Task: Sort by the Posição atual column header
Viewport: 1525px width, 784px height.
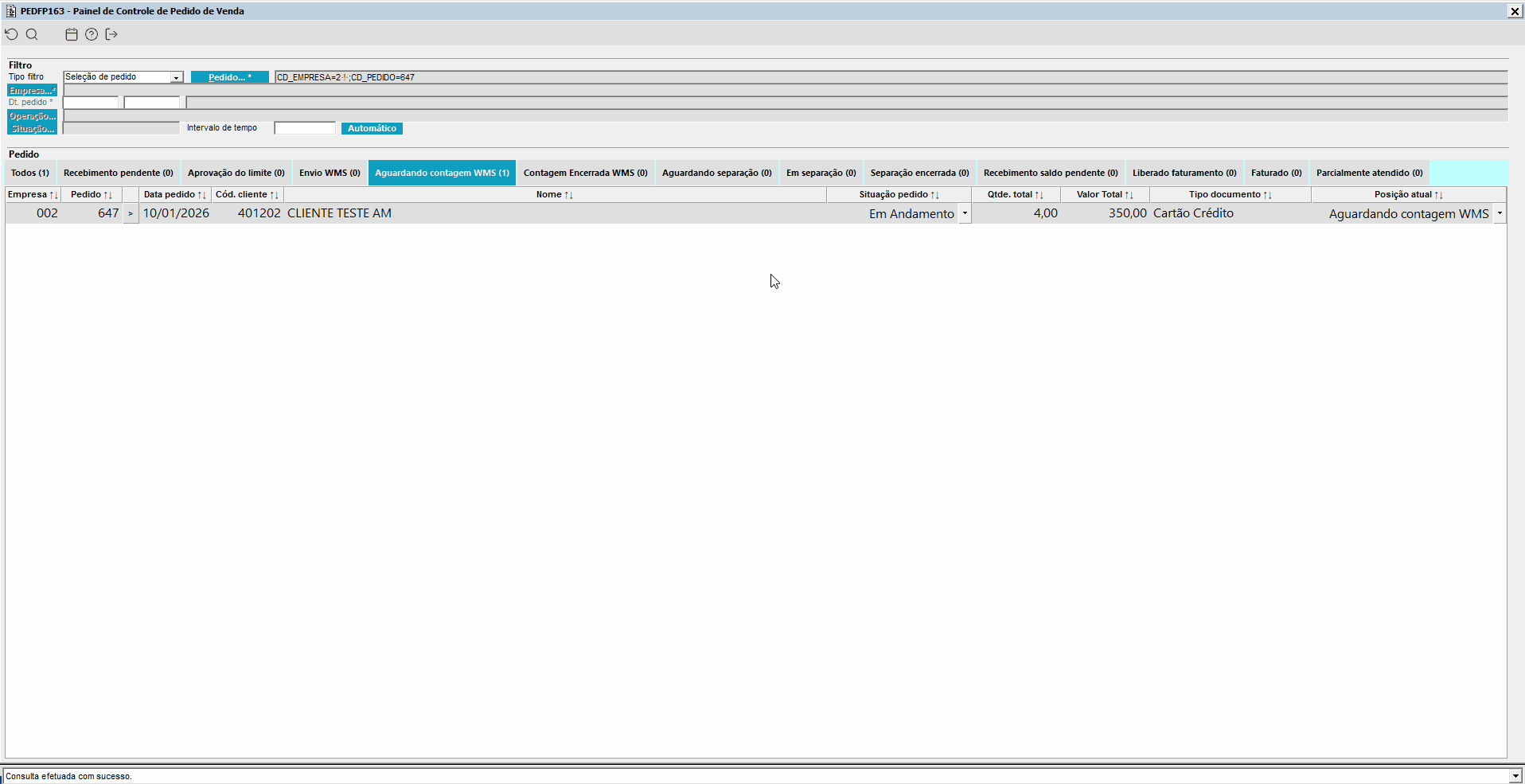Action: tap(1409, 195)
